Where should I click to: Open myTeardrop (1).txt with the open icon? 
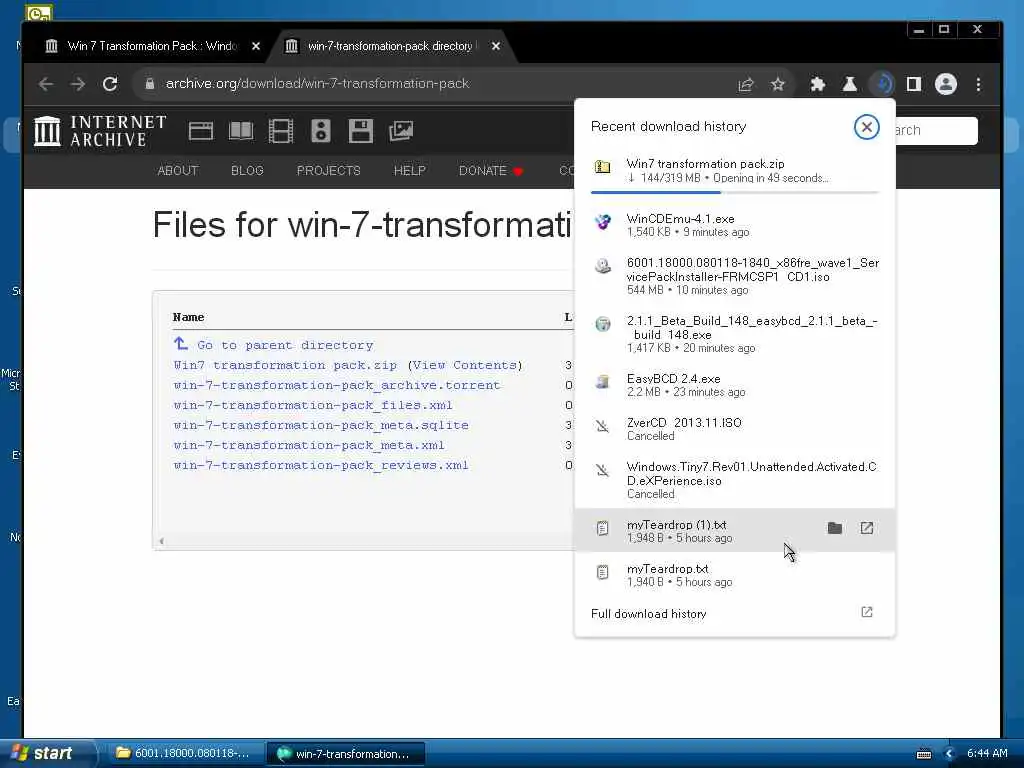click(x=867, y=528)
